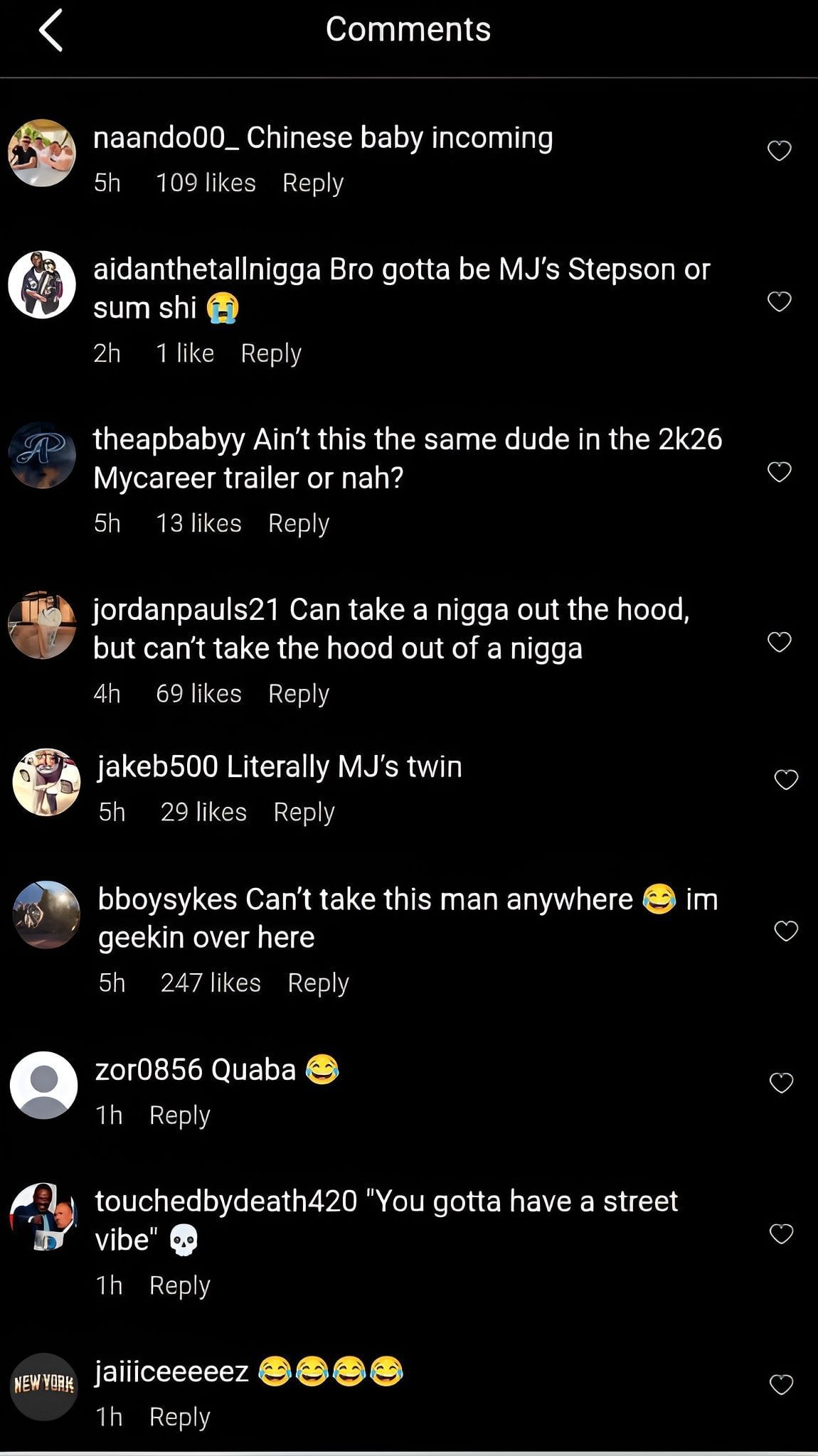Tap zor0856's default profile avatar
818x1456 pixels.
pos(44,1085)
